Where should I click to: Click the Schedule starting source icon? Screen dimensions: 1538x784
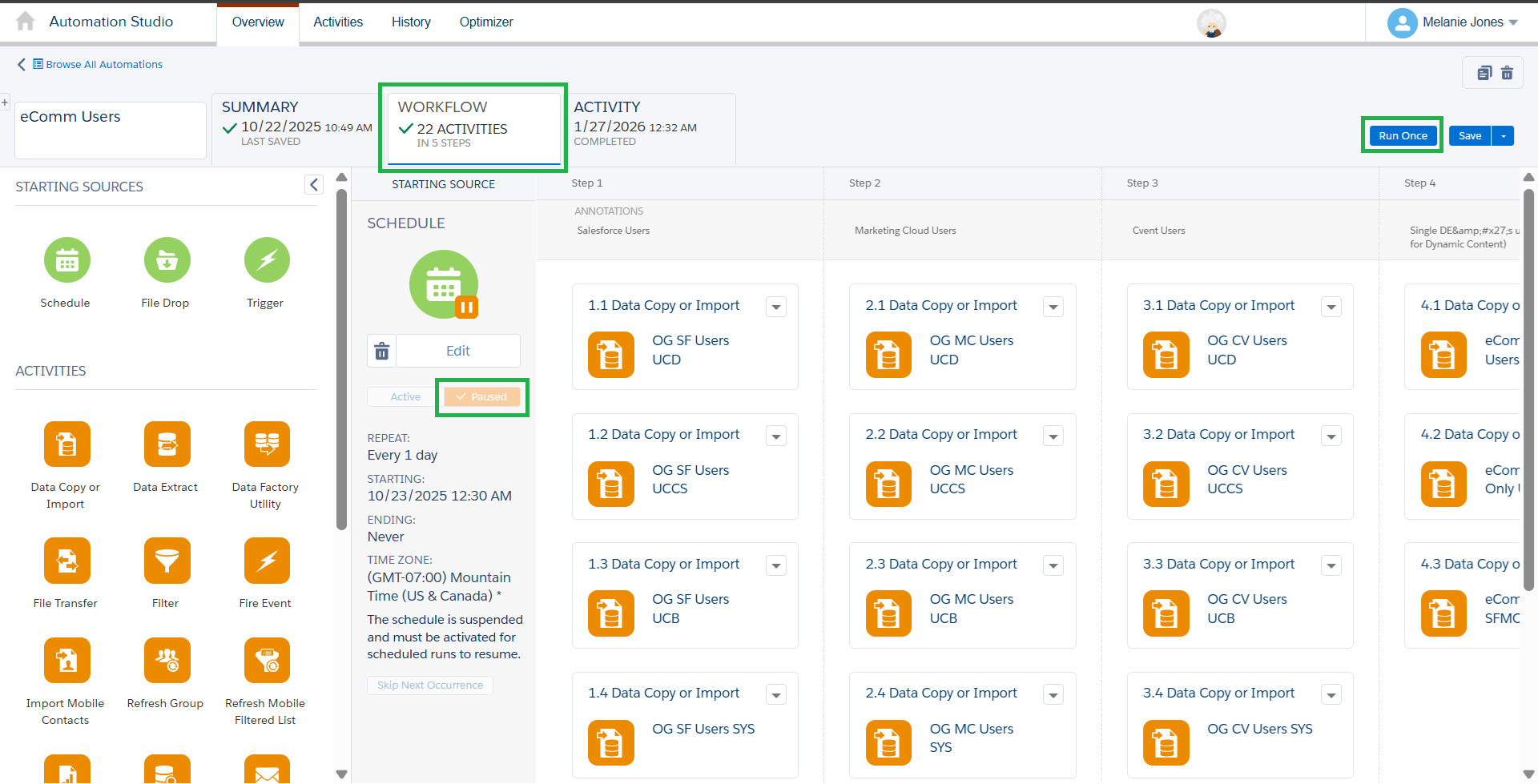[x=66, y=260]
